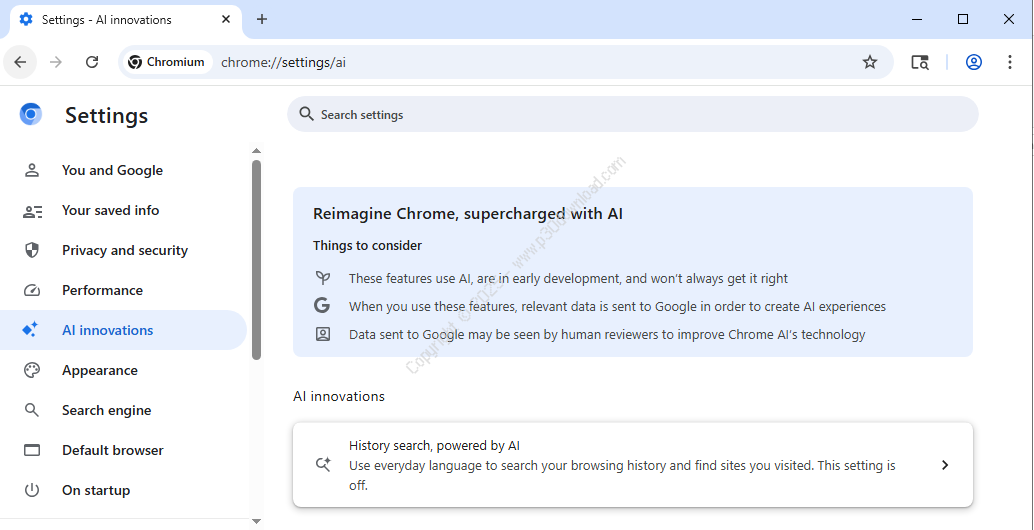Open the profile avatar icon
The image size is (1034, 530).
click(973, 62)
